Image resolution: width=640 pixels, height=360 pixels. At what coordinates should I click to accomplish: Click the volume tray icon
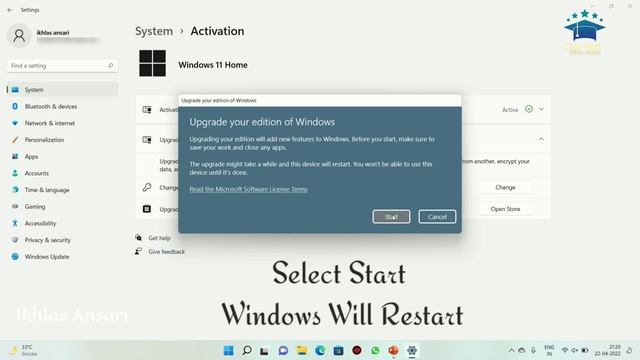click(575, 351)
